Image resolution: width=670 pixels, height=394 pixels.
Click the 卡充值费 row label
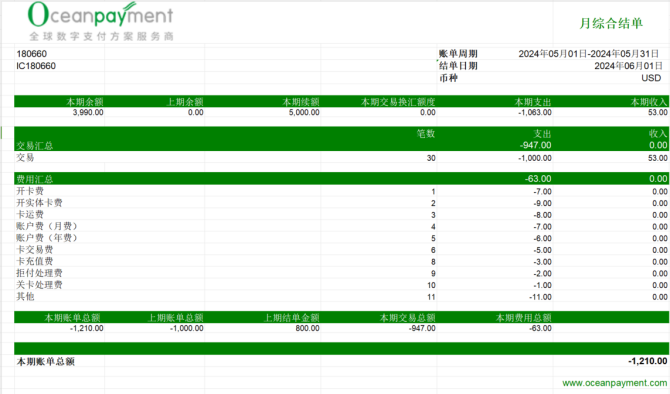(x=35, y=261)
